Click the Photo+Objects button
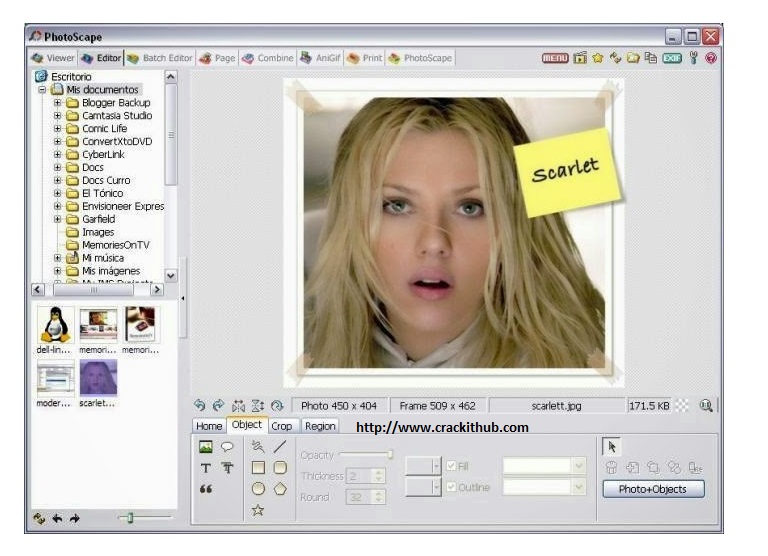Viewport: 768px width, 556px height. [x=653, y=489]
